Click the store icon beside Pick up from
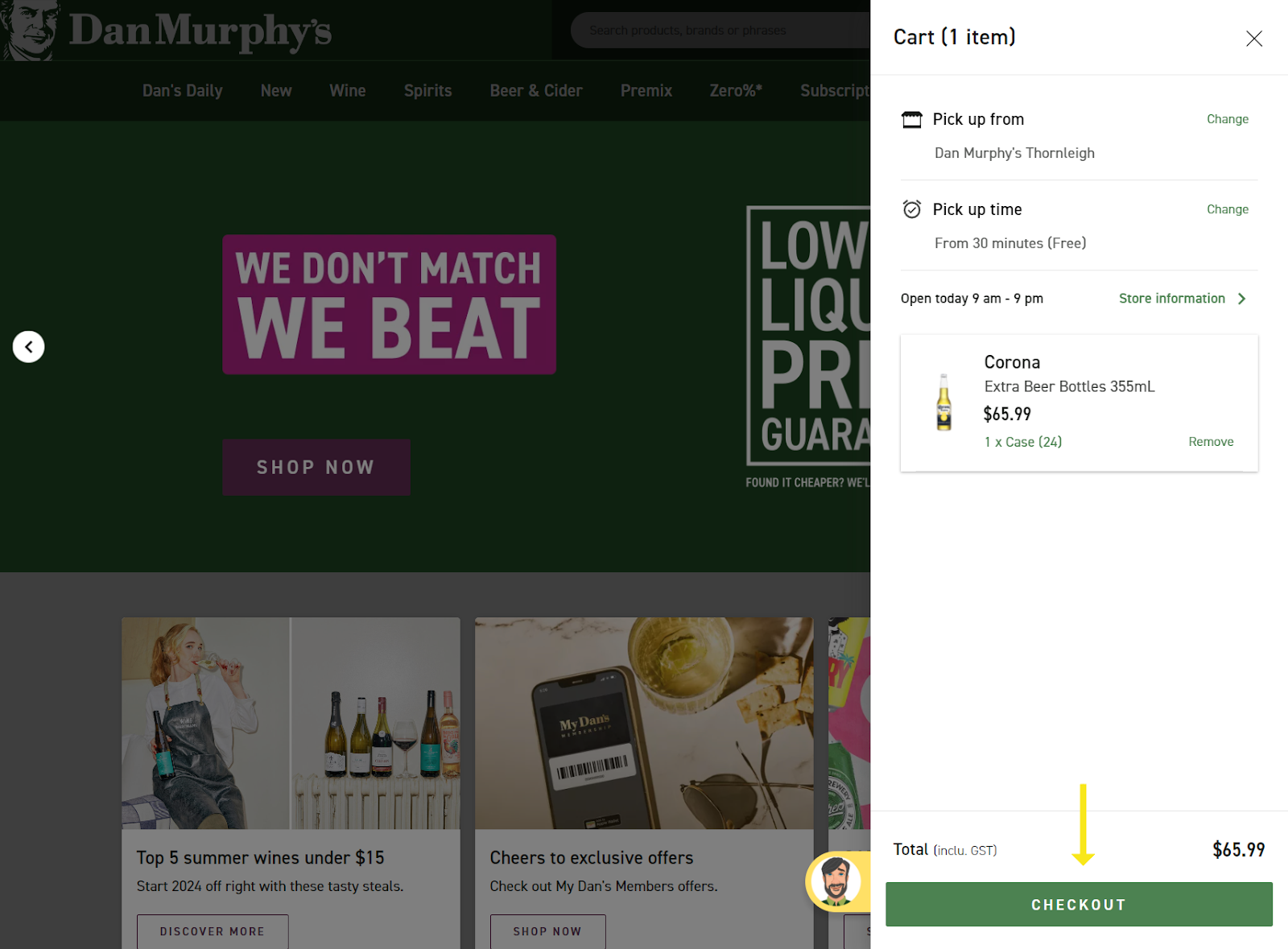 pos(911,120)
